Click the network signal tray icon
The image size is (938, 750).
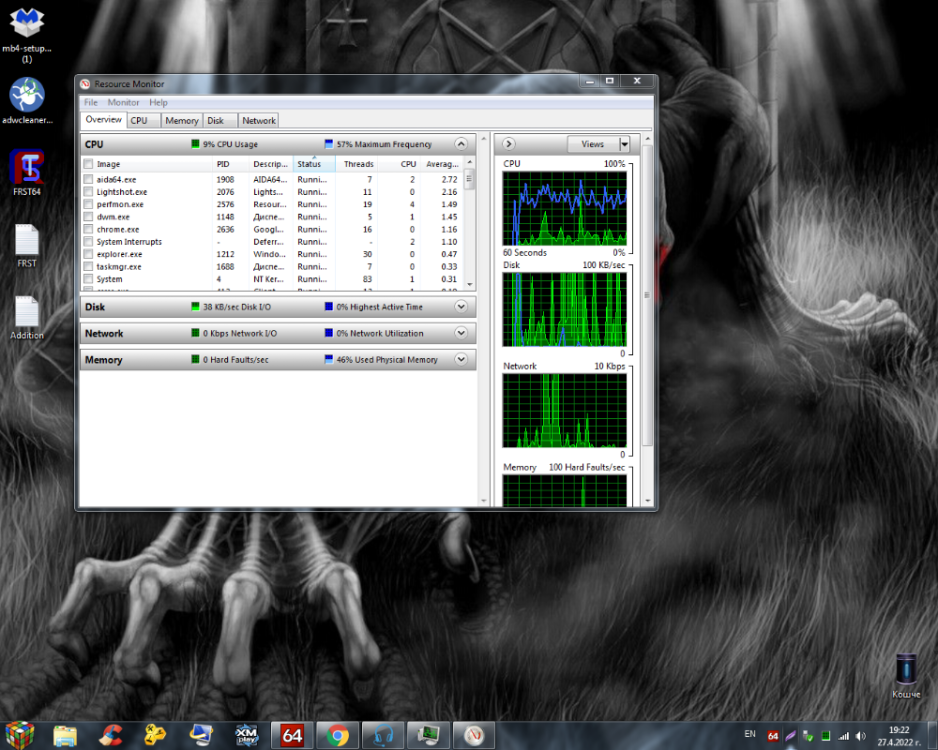tap(843, 736)
